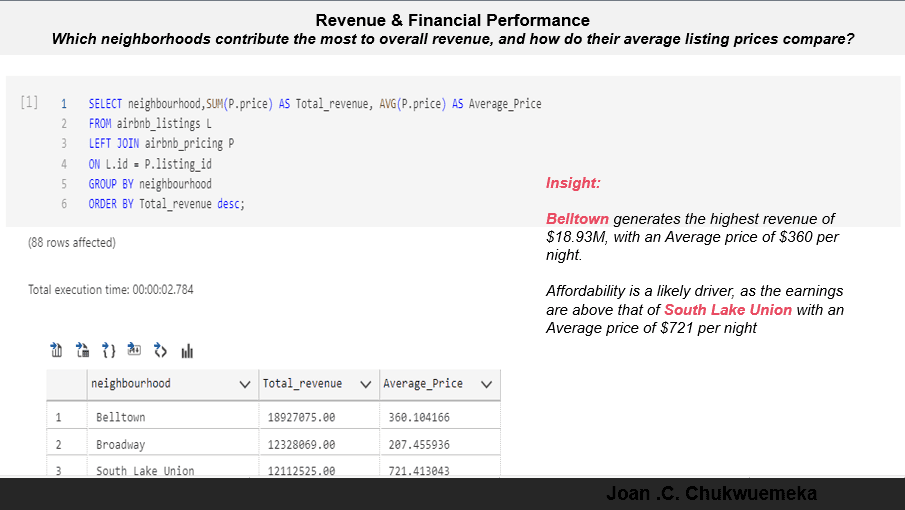
Task: Expand the Total_revenue column filter arrow
Action: 365,384
